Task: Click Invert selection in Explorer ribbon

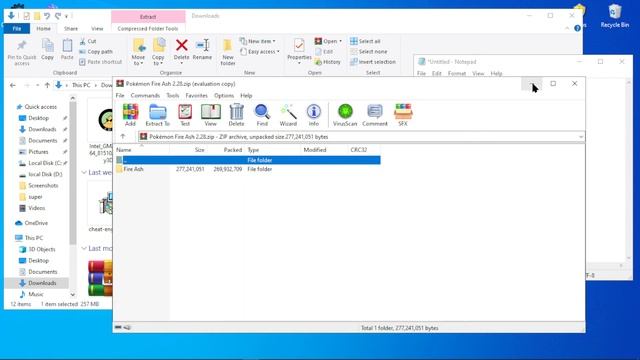Action: tap(373, 62)
